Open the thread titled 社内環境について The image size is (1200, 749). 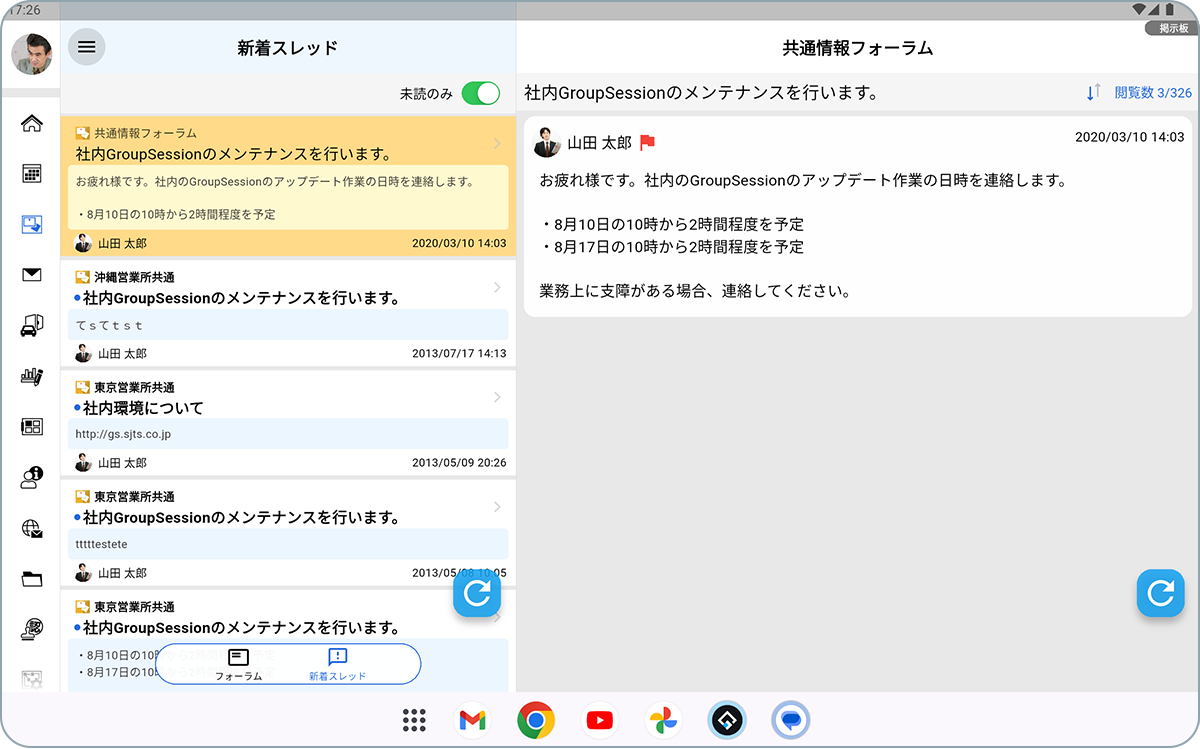tap(143, 408)
